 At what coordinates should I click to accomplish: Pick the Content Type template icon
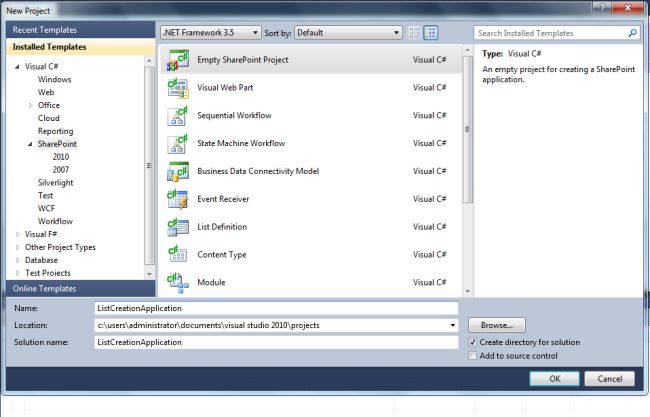[178, 255]
